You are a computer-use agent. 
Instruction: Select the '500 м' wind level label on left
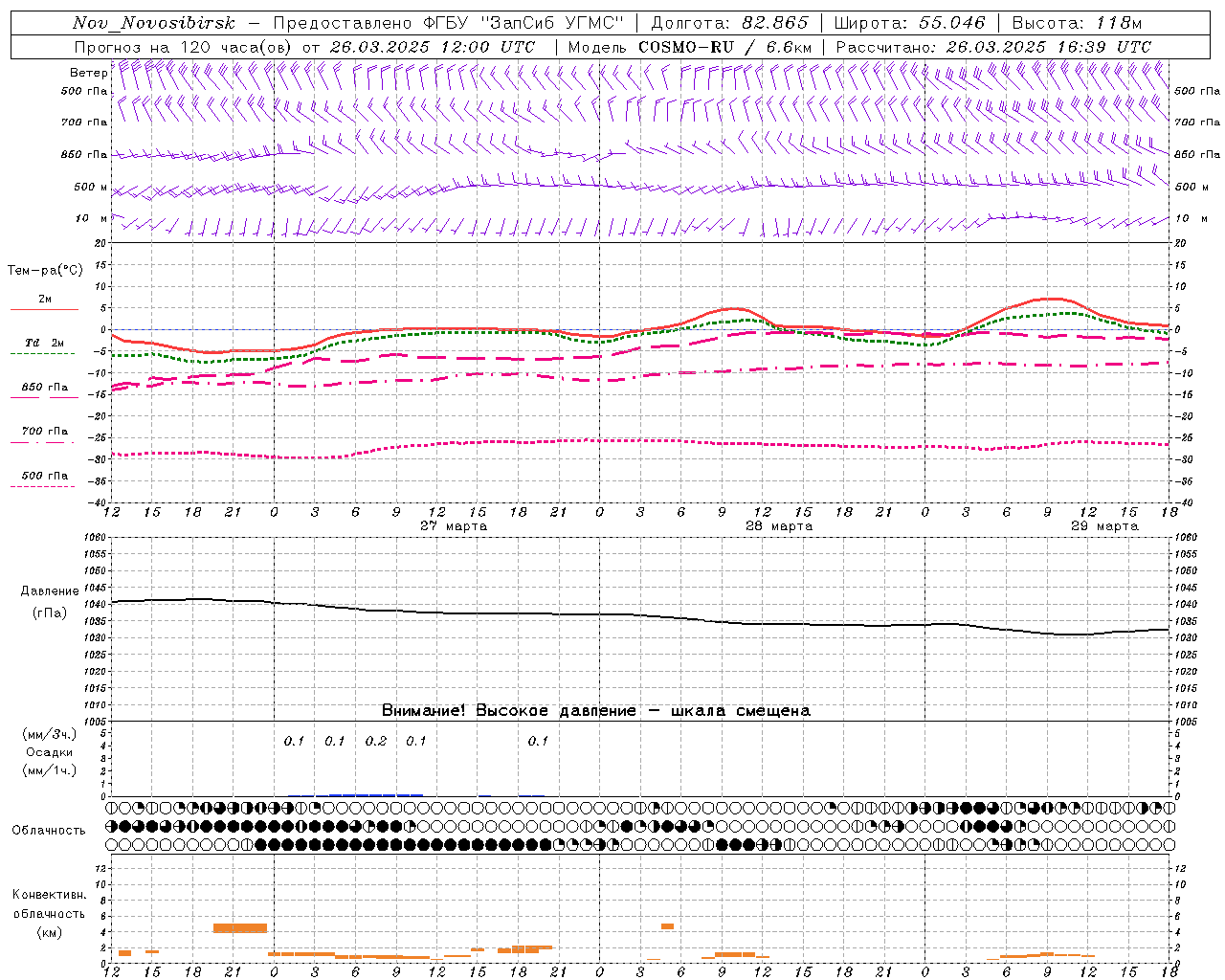pyautogui.click(x=91, y=187)
